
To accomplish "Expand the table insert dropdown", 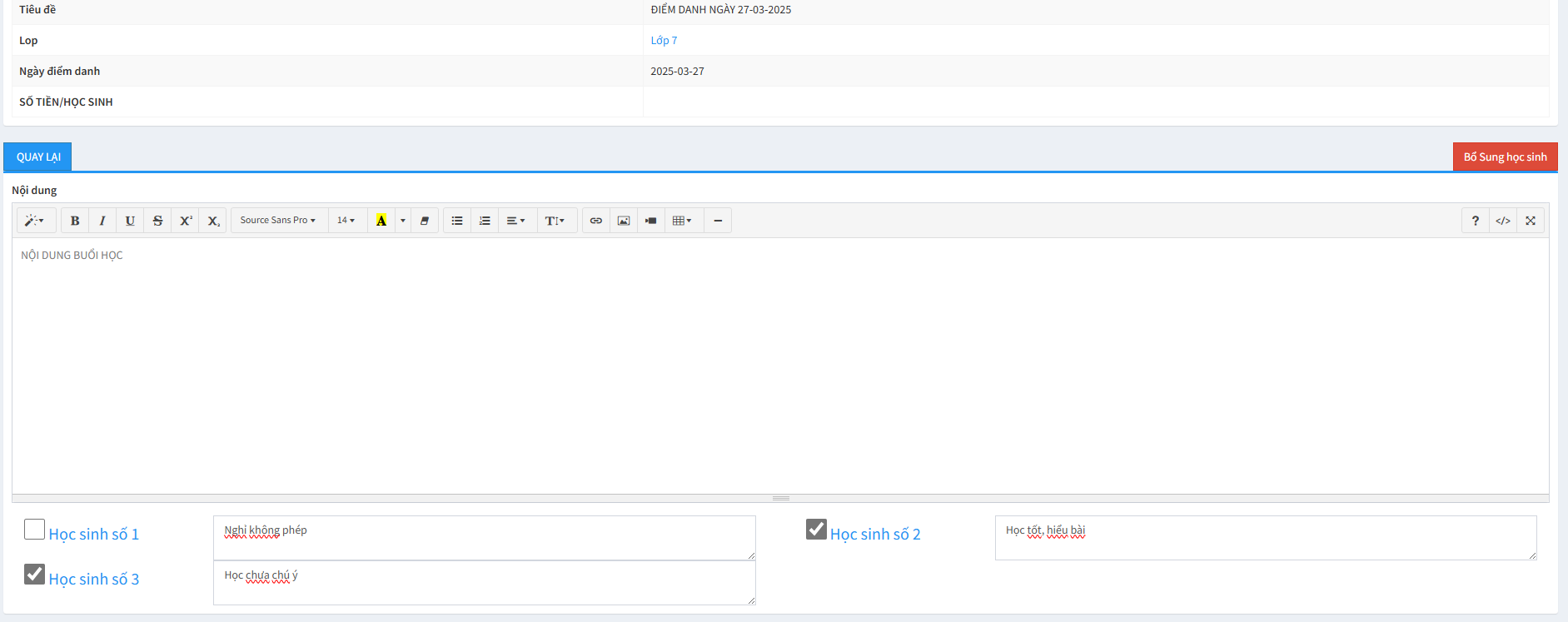I will tap(682, 221).
